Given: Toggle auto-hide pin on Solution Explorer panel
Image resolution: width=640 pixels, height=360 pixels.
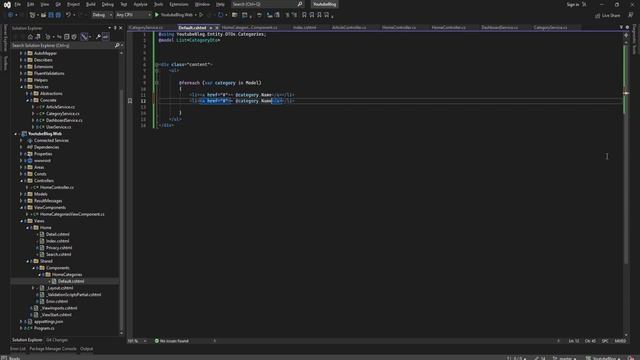Looking at the screenshot, I should [115, 28].
